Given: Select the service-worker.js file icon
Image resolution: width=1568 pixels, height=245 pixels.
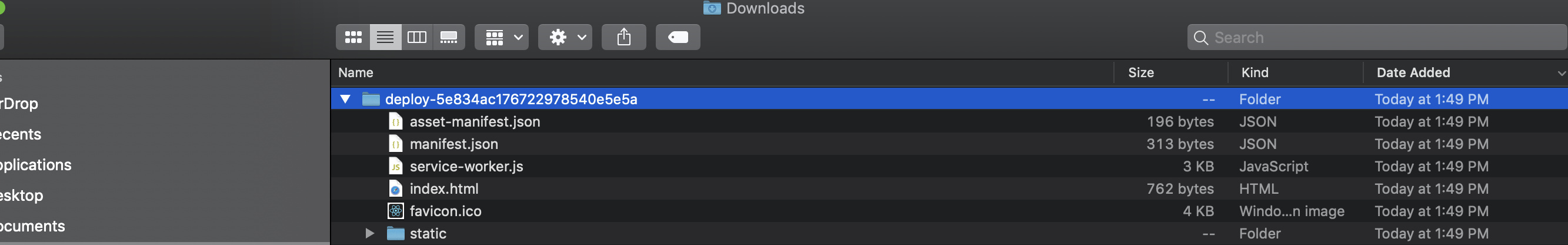Looking at the screenshot, I should (x=396, y=167).
